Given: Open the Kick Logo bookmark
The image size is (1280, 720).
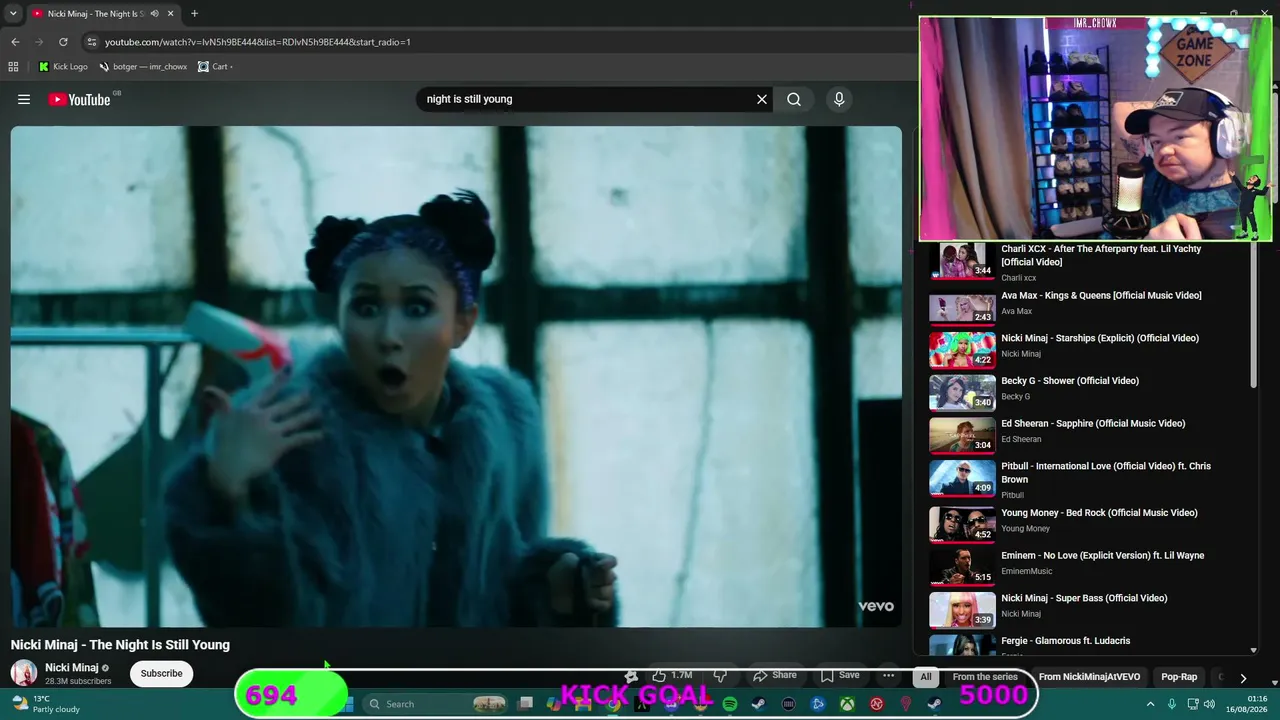Looking at the screenshot, I should (x=63, y=67).
